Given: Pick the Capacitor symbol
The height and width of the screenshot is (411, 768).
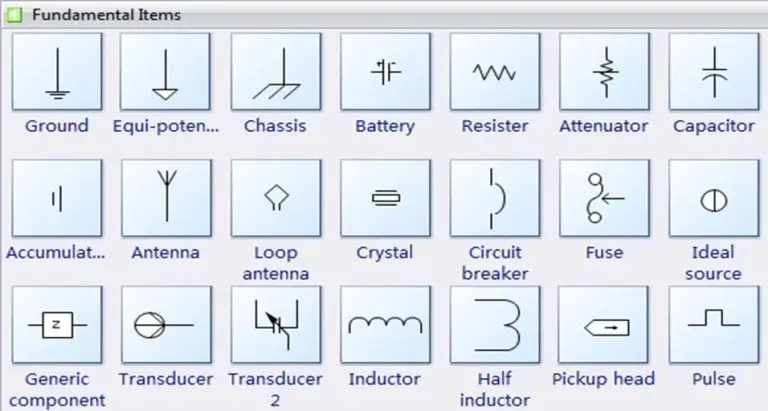Looking at the screenshot, I should point(714,72).
